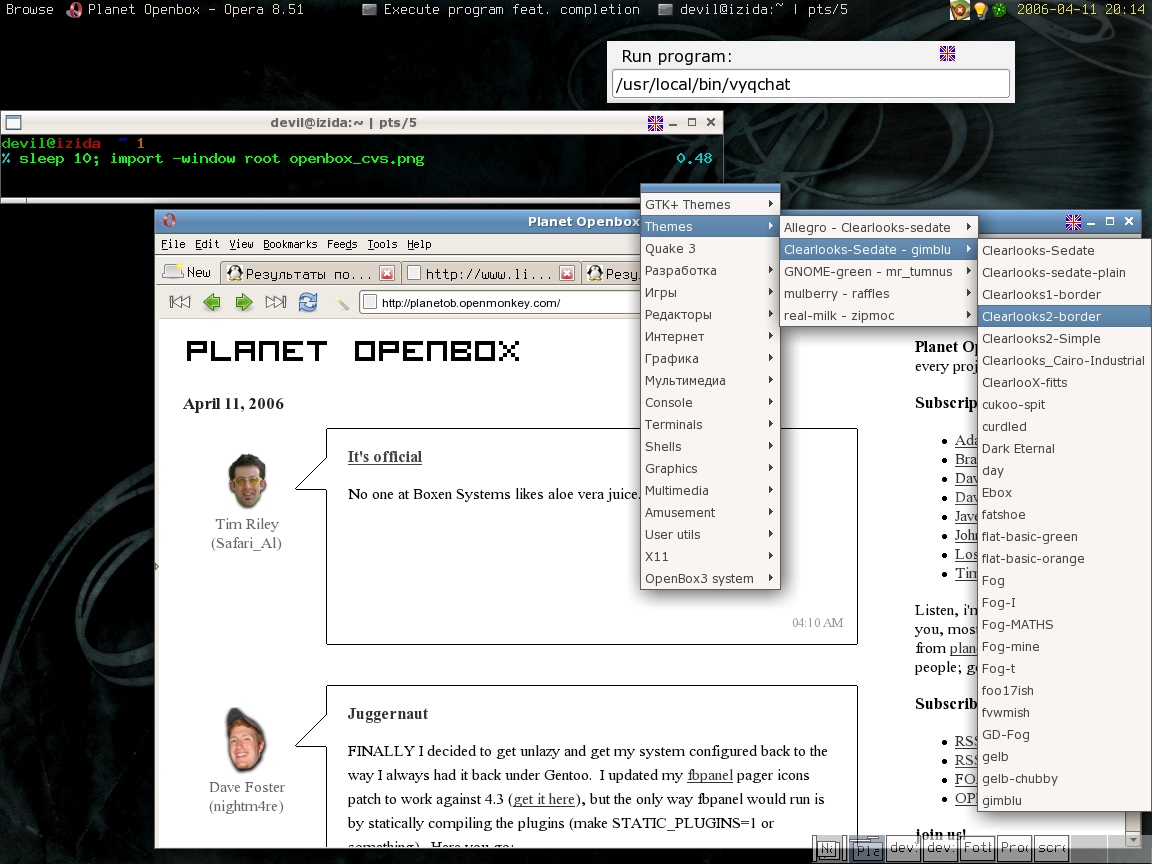Click the page icon in the address bar

pos(370,302)
